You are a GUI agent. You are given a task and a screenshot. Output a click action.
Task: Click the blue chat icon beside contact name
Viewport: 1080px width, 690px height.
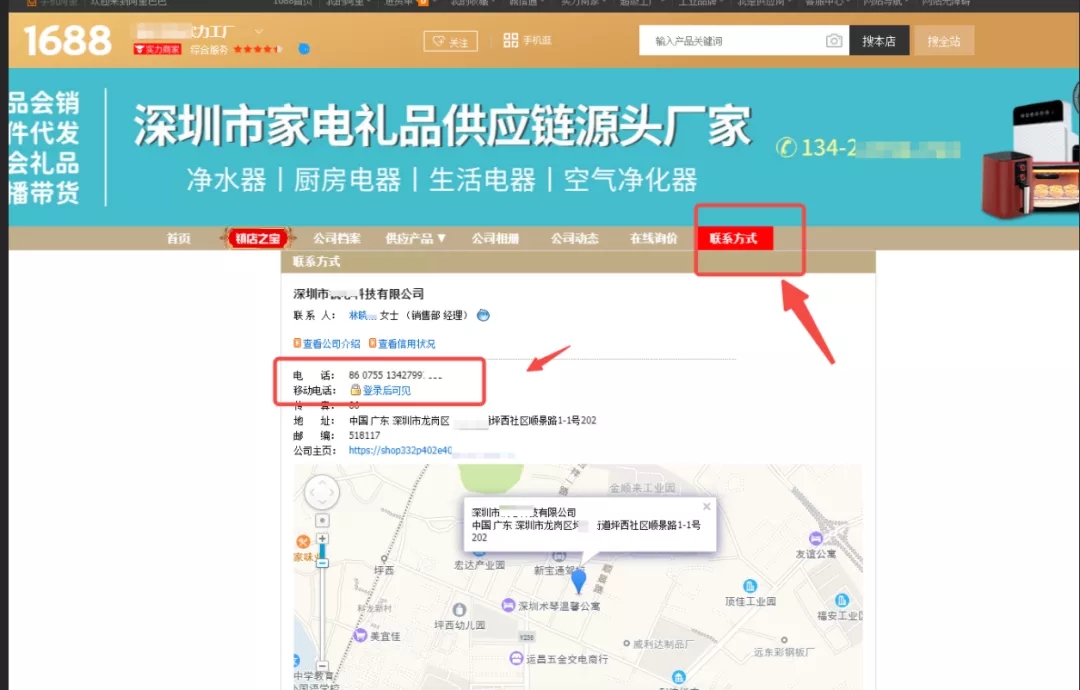pos(483,315)
